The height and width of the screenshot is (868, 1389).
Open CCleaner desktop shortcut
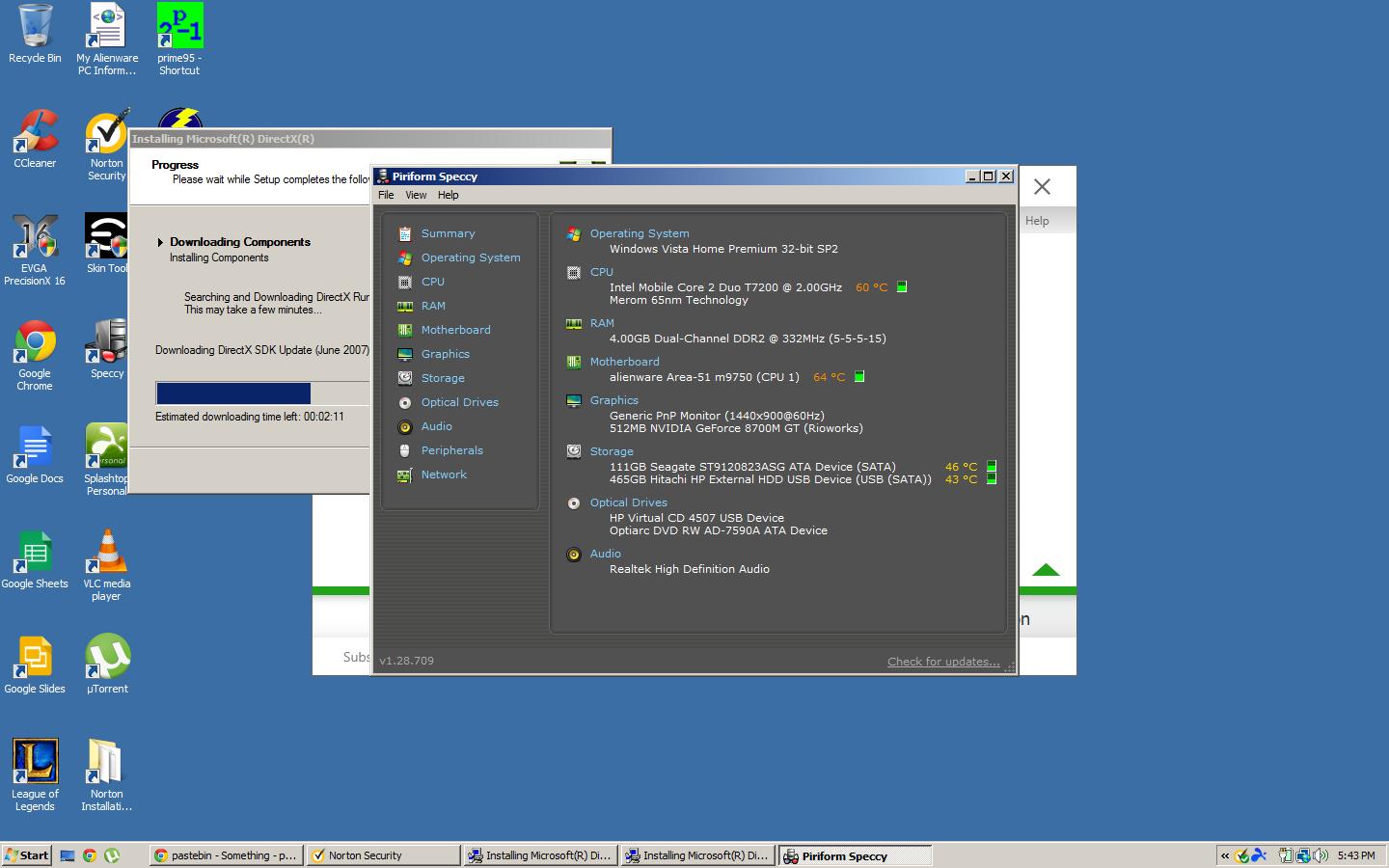click(35, 139)
